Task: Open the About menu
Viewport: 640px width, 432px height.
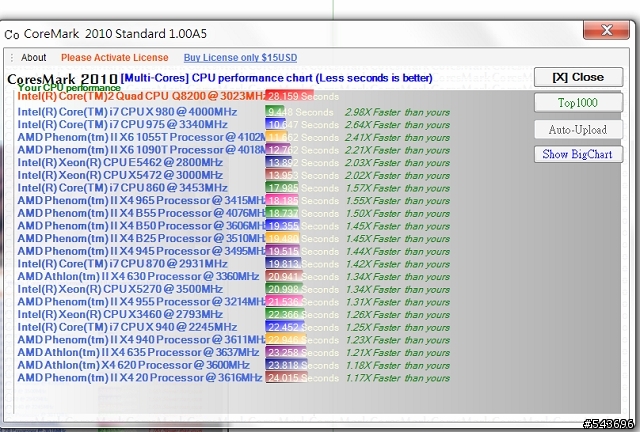Action: pos(33,58)
